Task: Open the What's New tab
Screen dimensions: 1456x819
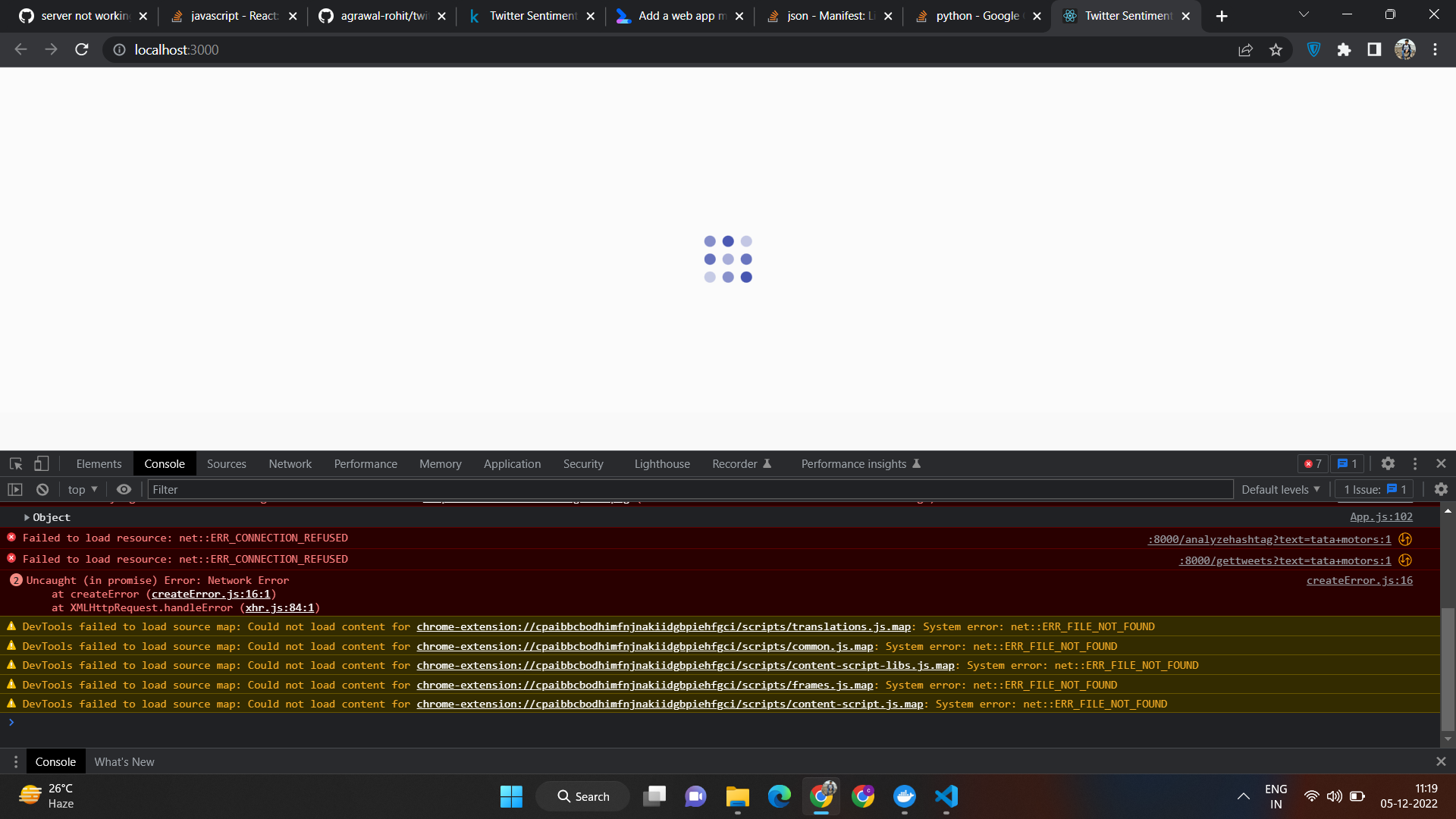Action: 124,761
